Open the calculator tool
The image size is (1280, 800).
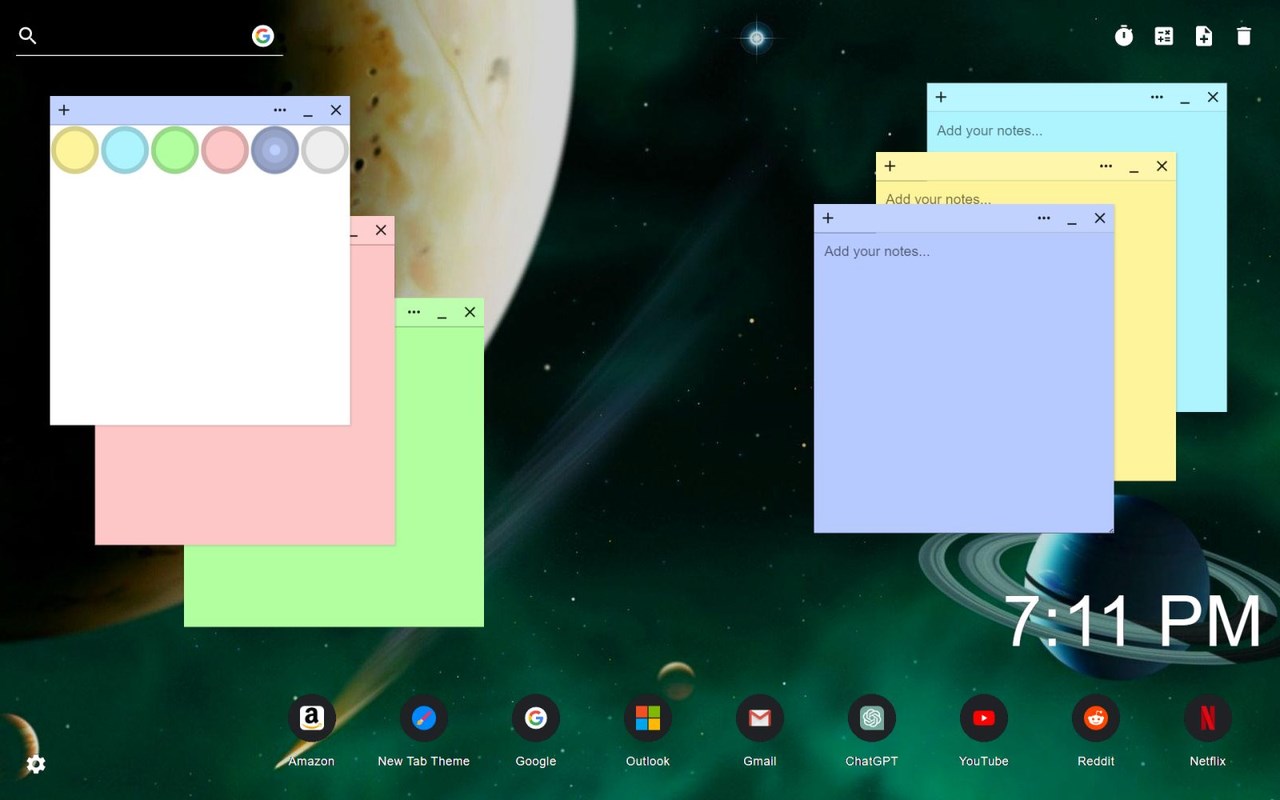coord(1164,36)
